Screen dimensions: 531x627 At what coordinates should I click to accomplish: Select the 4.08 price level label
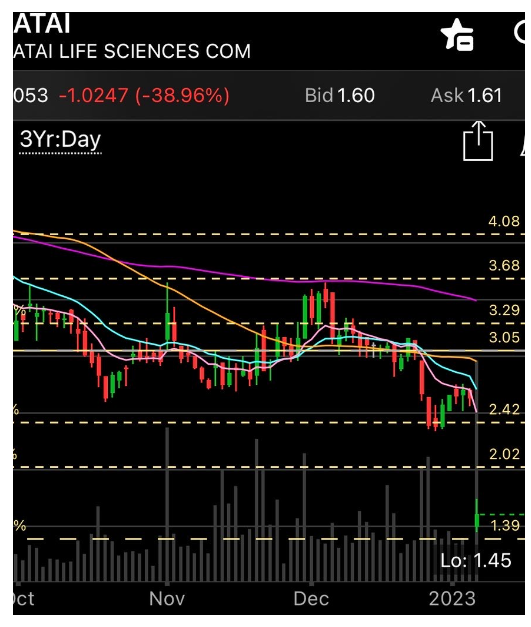(504, 221)
